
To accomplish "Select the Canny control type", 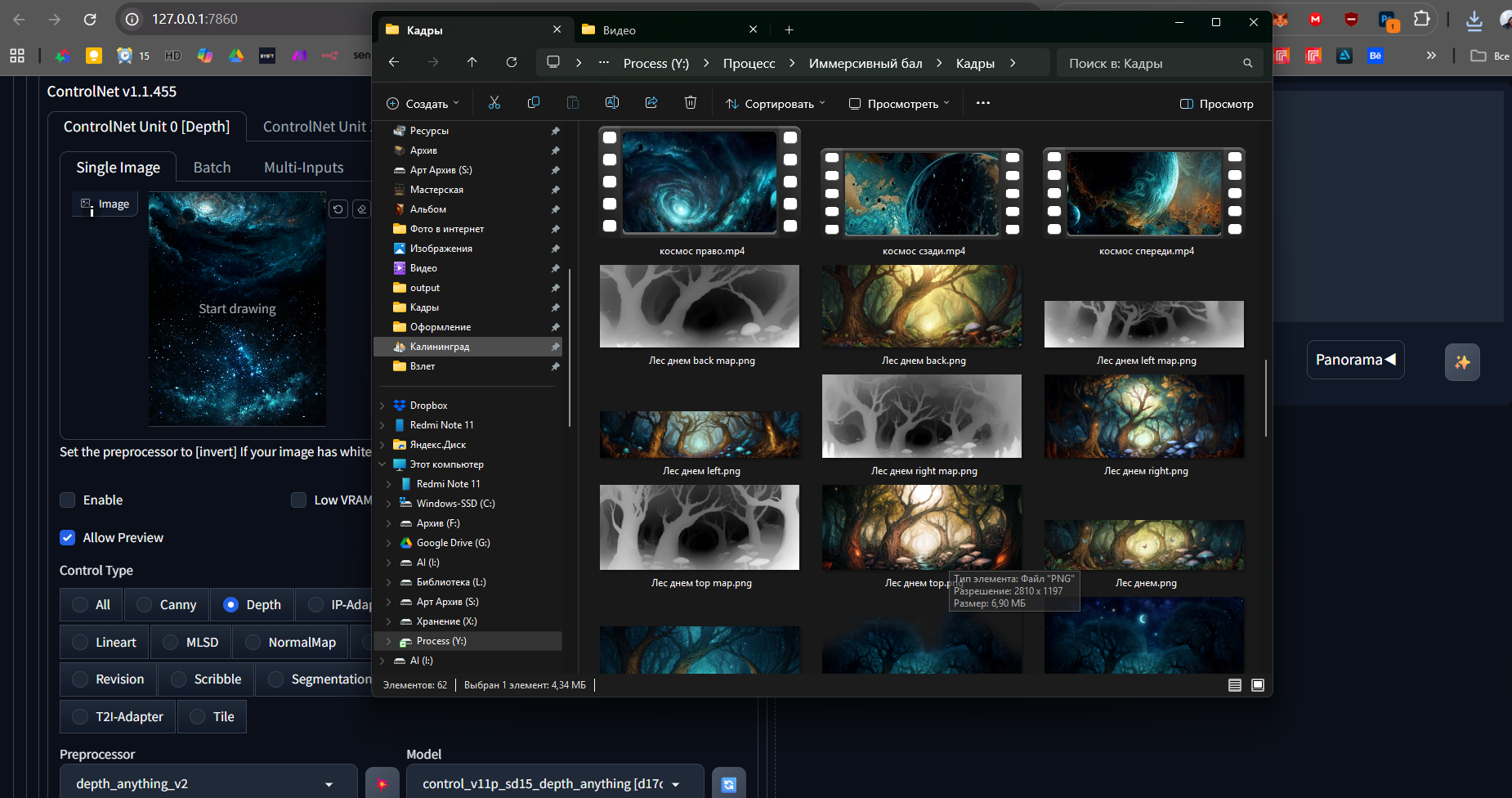I will pyautogui.click(x=167, y=605).
